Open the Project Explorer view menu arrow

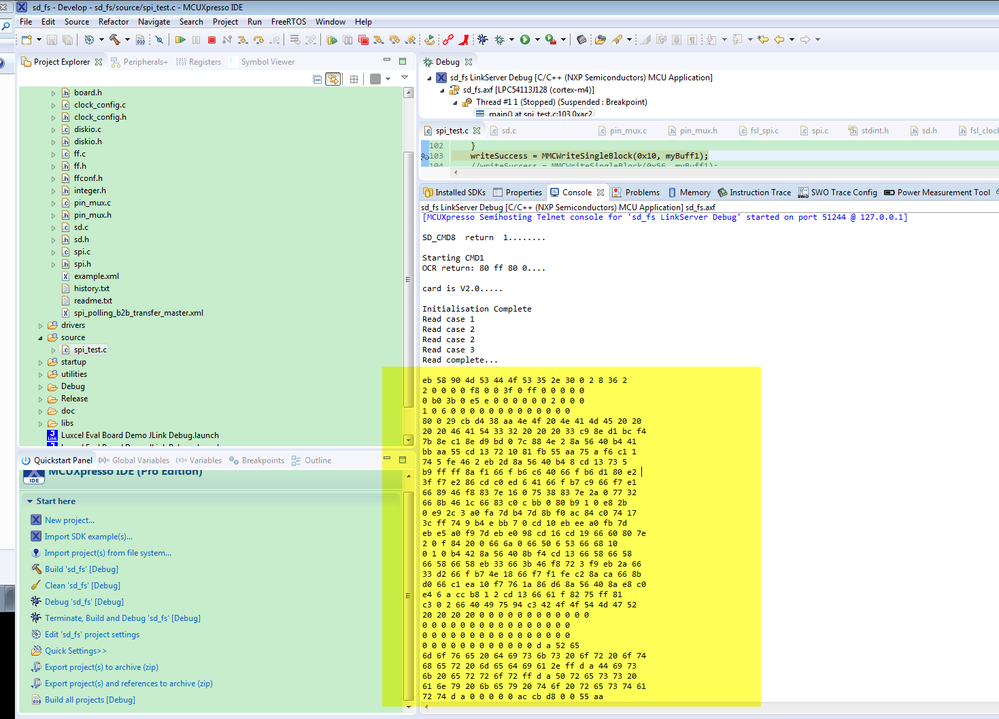point(404,78)
